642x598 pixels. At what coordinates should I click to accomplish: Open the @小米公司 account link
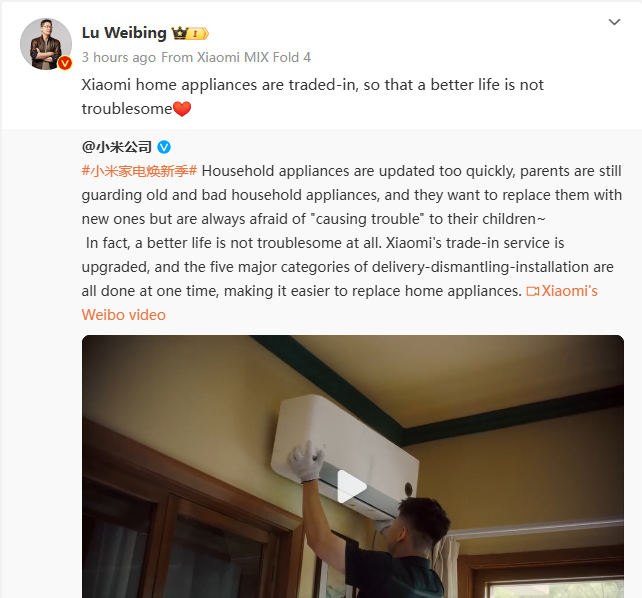click(x=117, y=147)
